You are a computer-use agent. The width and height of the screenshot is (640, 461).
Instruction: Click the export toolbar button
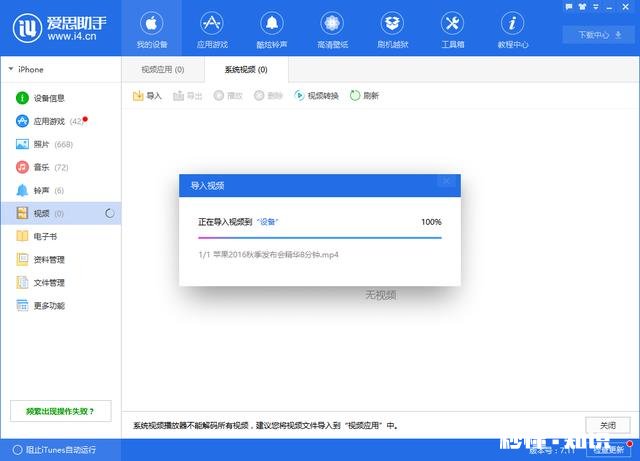pos(188,96)
